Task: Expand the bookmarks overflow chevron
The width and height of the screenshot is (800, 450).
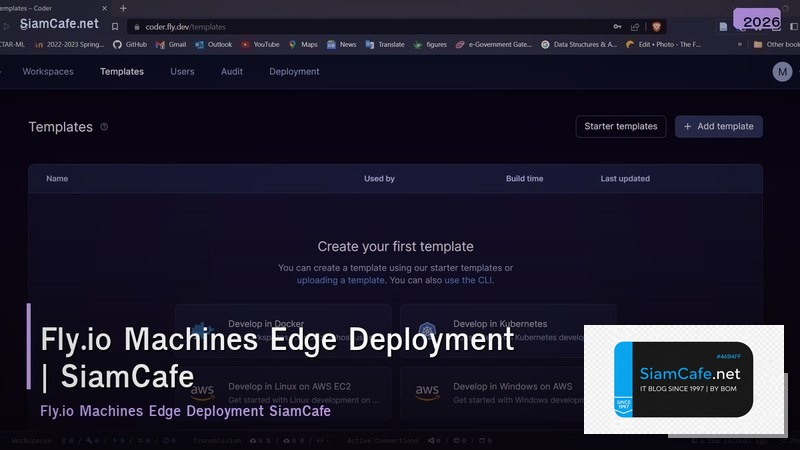Action: point(739,44)
